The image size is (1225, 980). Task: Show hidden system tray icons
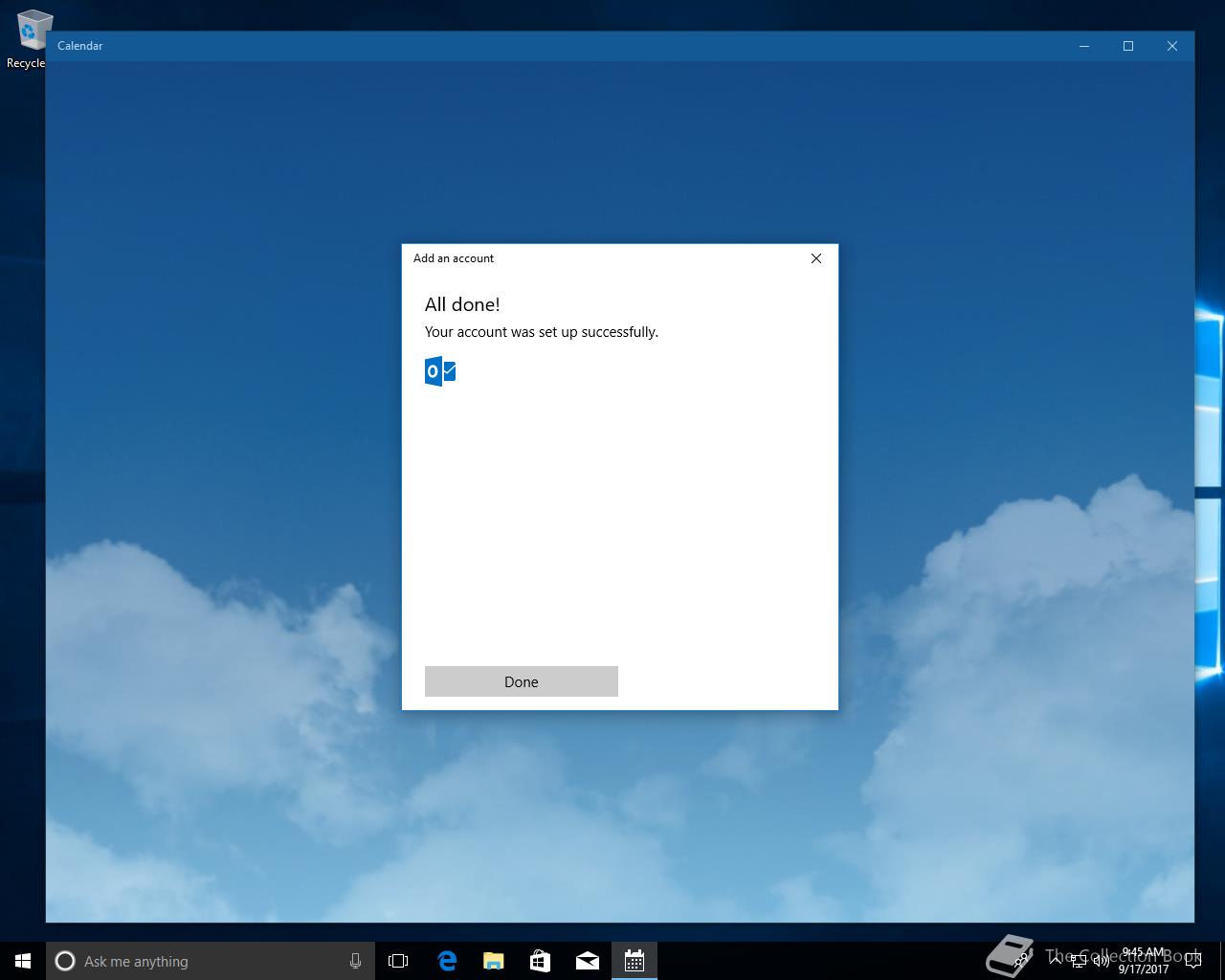[1056, 961]
